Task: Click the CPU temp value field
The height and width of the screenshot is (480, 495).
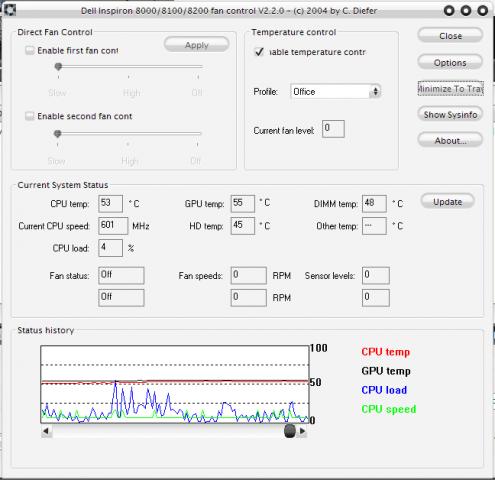Action: (110, 204)
